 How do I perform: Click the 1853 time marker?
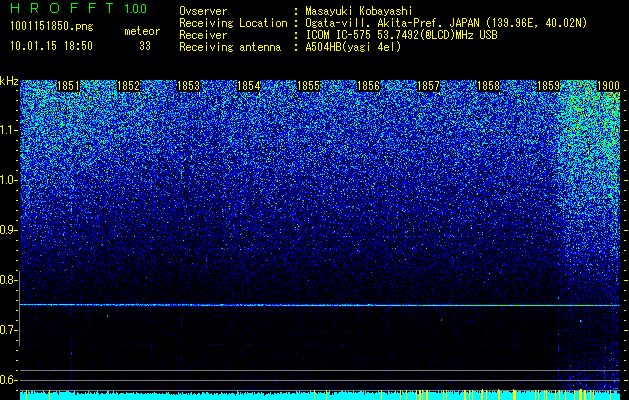189,86
